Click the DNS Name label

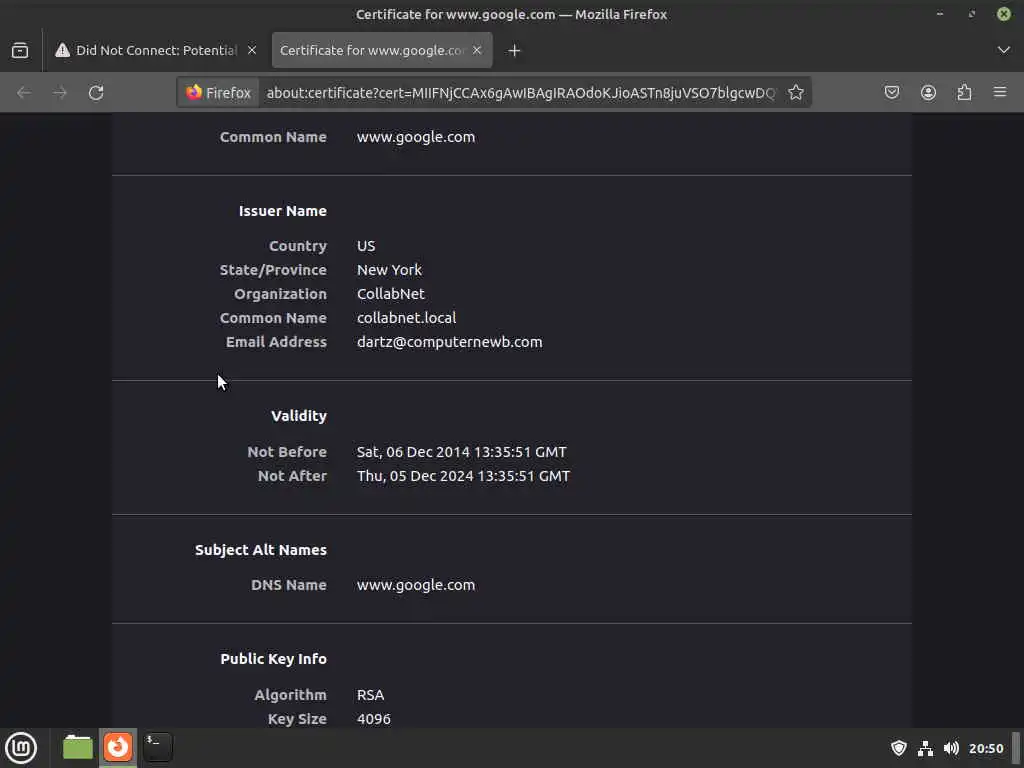click(289, 585)
